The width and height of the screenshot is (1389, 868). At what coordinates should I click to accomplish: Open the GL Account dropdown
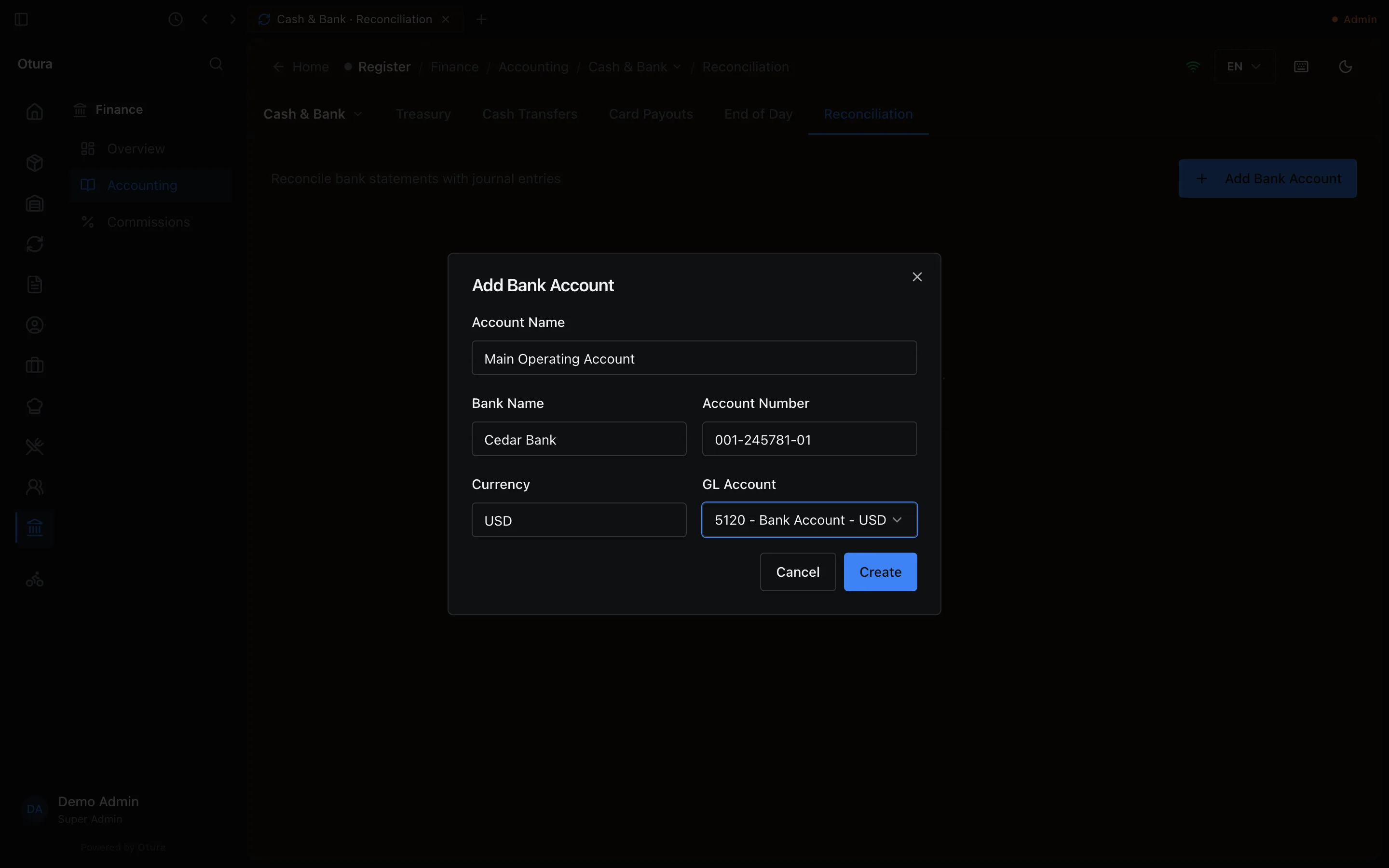[809, 520]
